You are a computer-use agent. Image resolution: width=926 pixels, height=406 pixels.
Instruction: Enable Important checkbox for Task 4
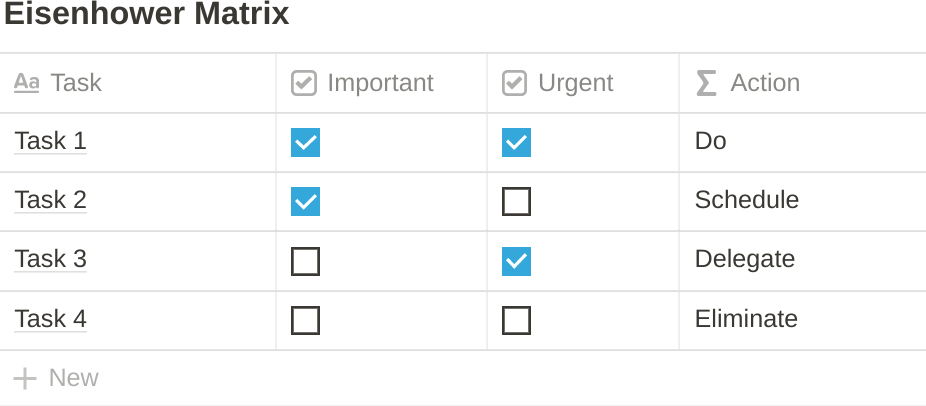(x=305, y=321)
